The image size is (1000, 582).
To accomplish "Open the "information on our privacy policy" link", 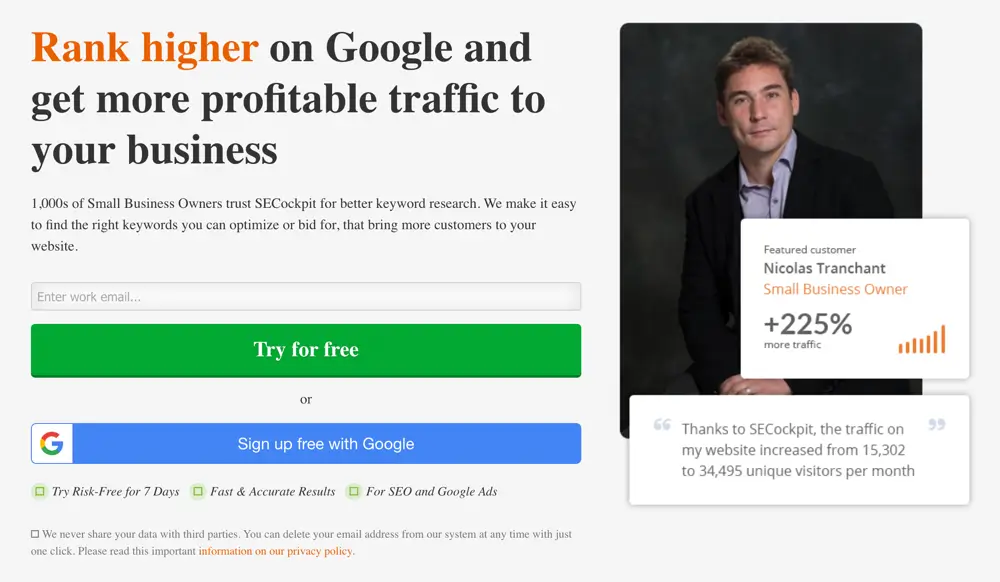I will pyautogui.click(x=275, y=551).
